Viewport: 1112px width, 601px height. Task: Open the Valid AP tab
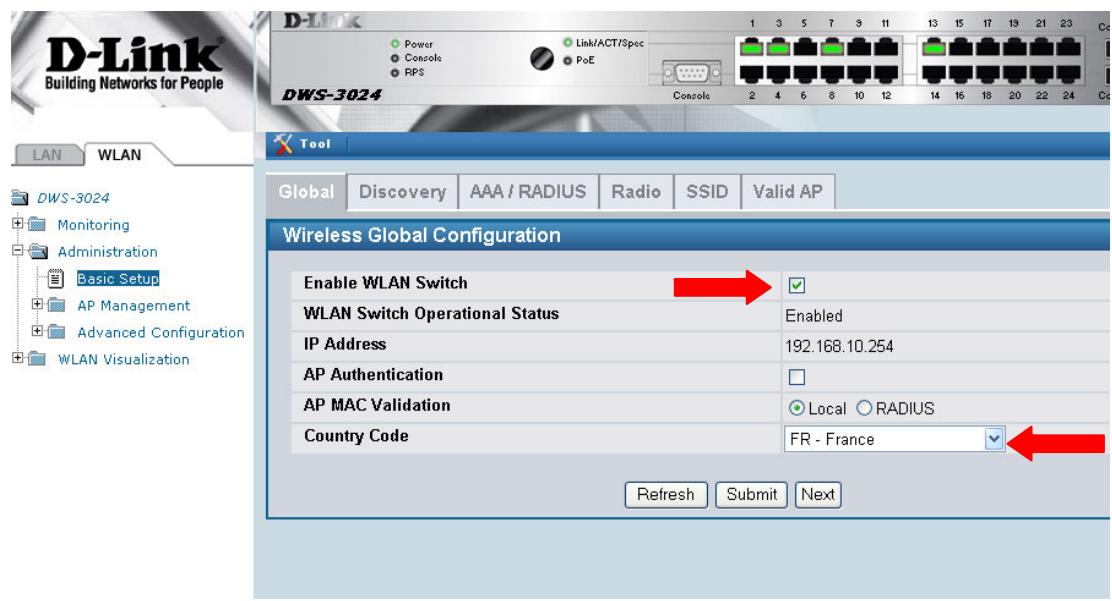(788, 192)
